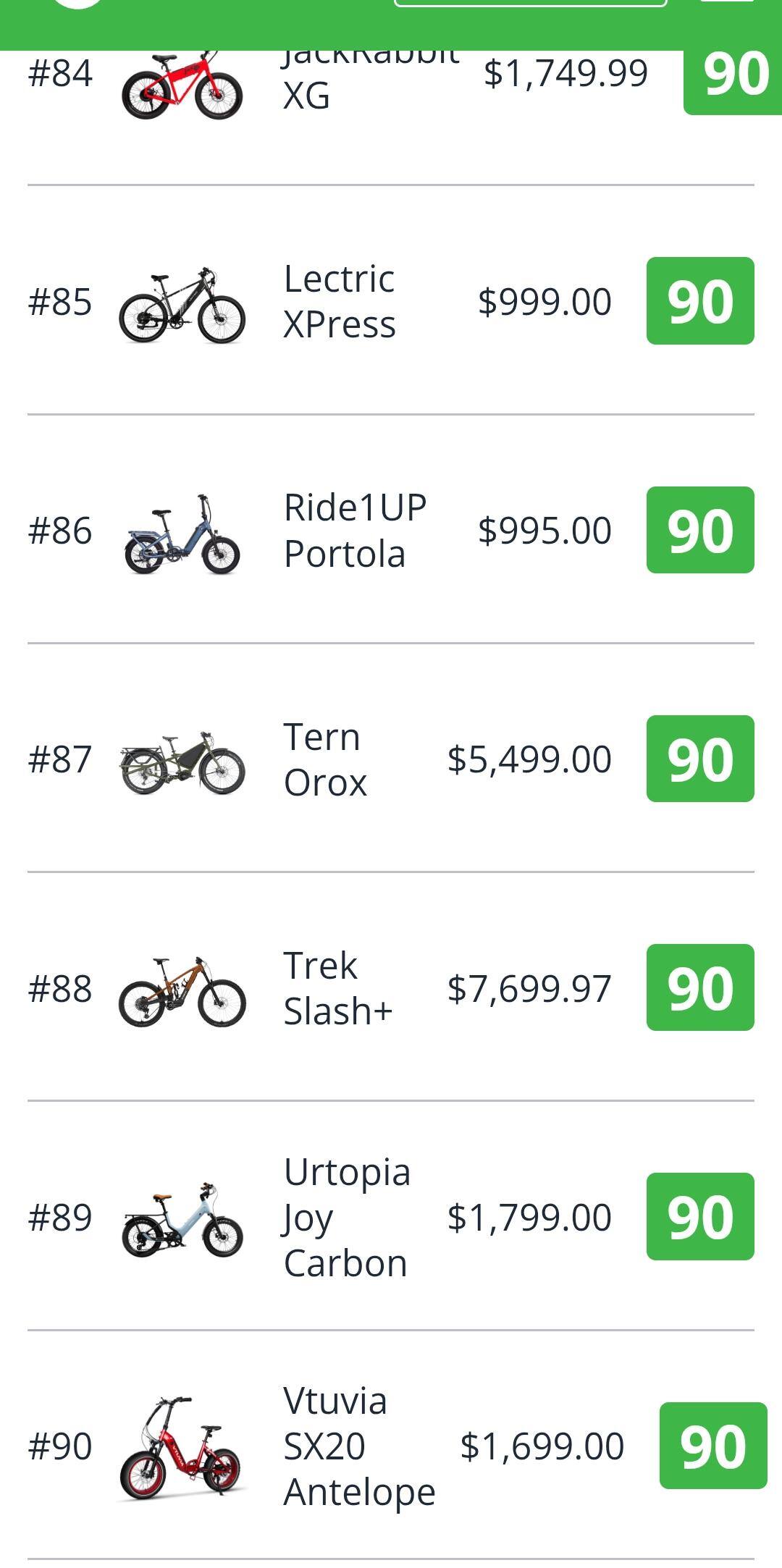Open the Tern Orox listing title
This screenshot has height=1568, width=782.
pyautogui.click(x=325, y=759)
